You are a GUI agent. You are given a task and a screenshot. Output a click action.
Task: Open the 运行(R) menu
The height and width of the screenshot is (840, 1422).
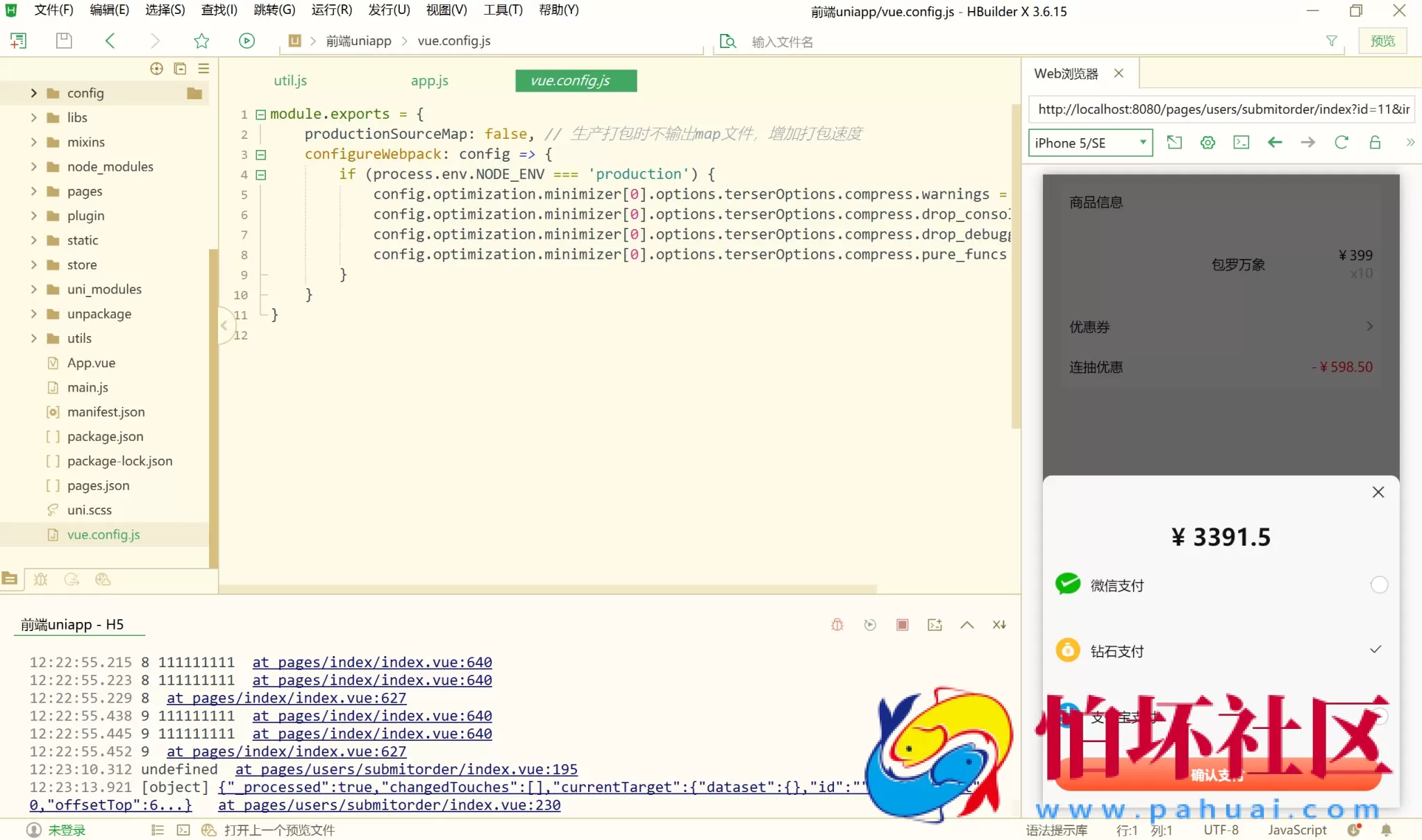click(x=331, y=10)
